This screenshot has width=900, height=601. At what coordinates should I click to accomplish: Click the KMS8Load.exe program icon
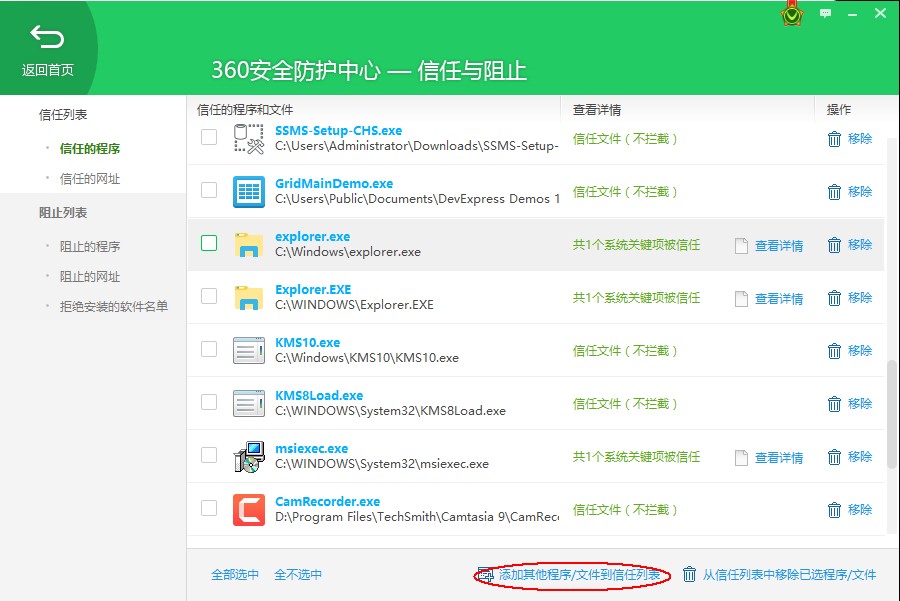[249, 403]
